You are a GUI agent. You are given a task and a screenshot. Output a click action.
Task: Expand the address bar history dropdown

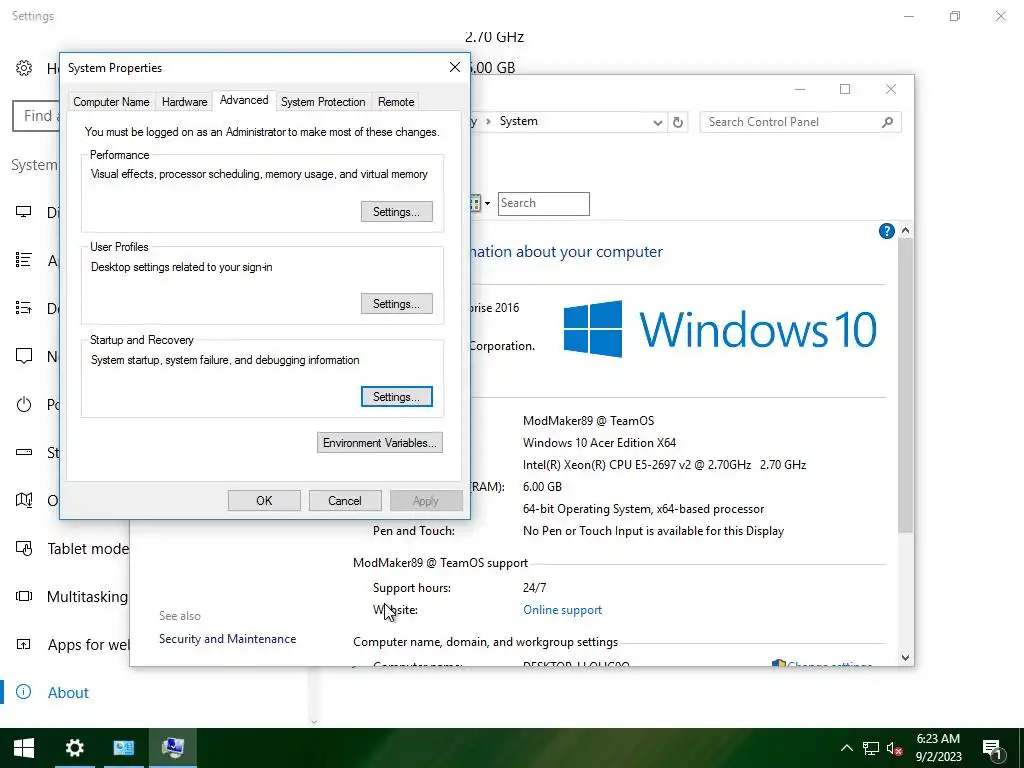pyautogui.click(x=657, y=122)
